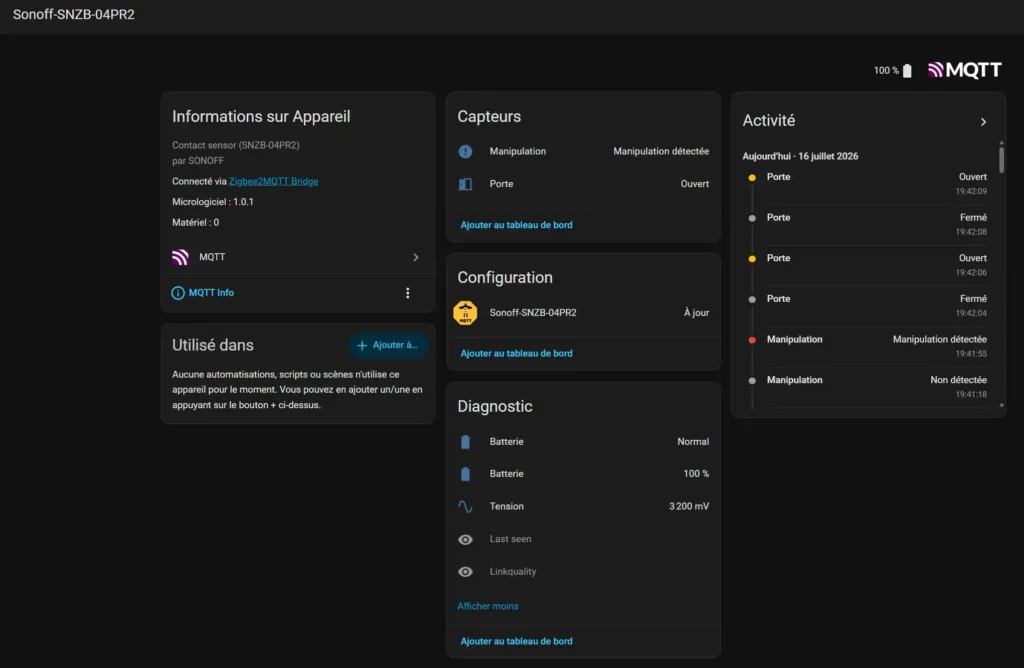Click the Porte door icon in Capteurs
The width and height of the screenshot is (1024, 668).
[x=465, y=184]
